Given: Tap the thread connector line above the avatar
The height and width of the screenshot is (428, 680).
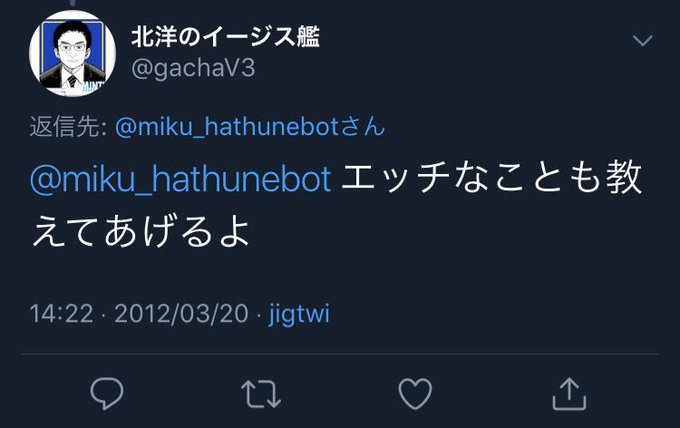Looking at the screenshot, I should pos(72,3).
